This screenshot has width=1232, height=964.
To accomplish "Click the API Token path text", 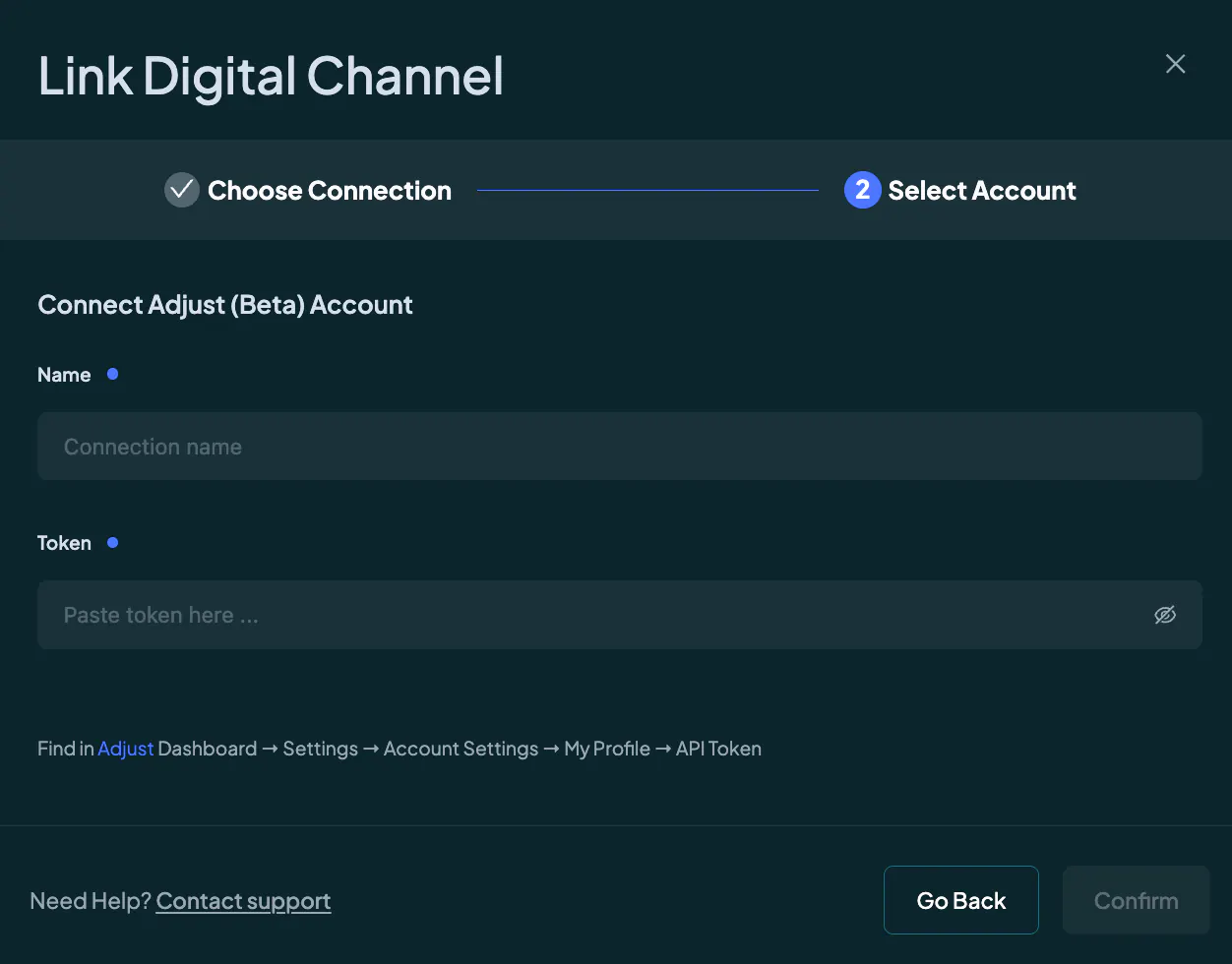I will pyautogui.click(x=718, y=749).
